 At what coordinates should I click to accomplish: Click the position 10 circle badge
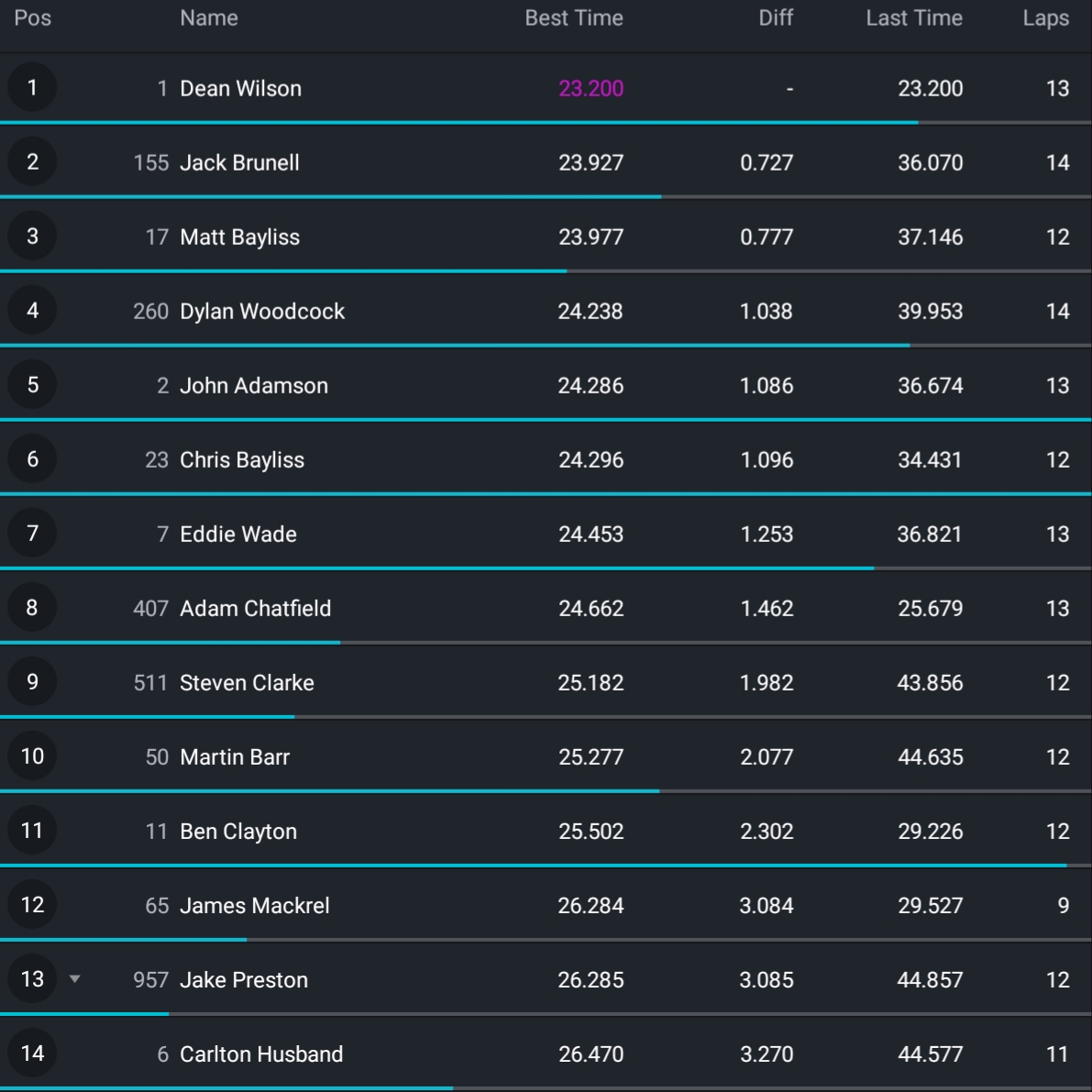[x=32, y=756]
